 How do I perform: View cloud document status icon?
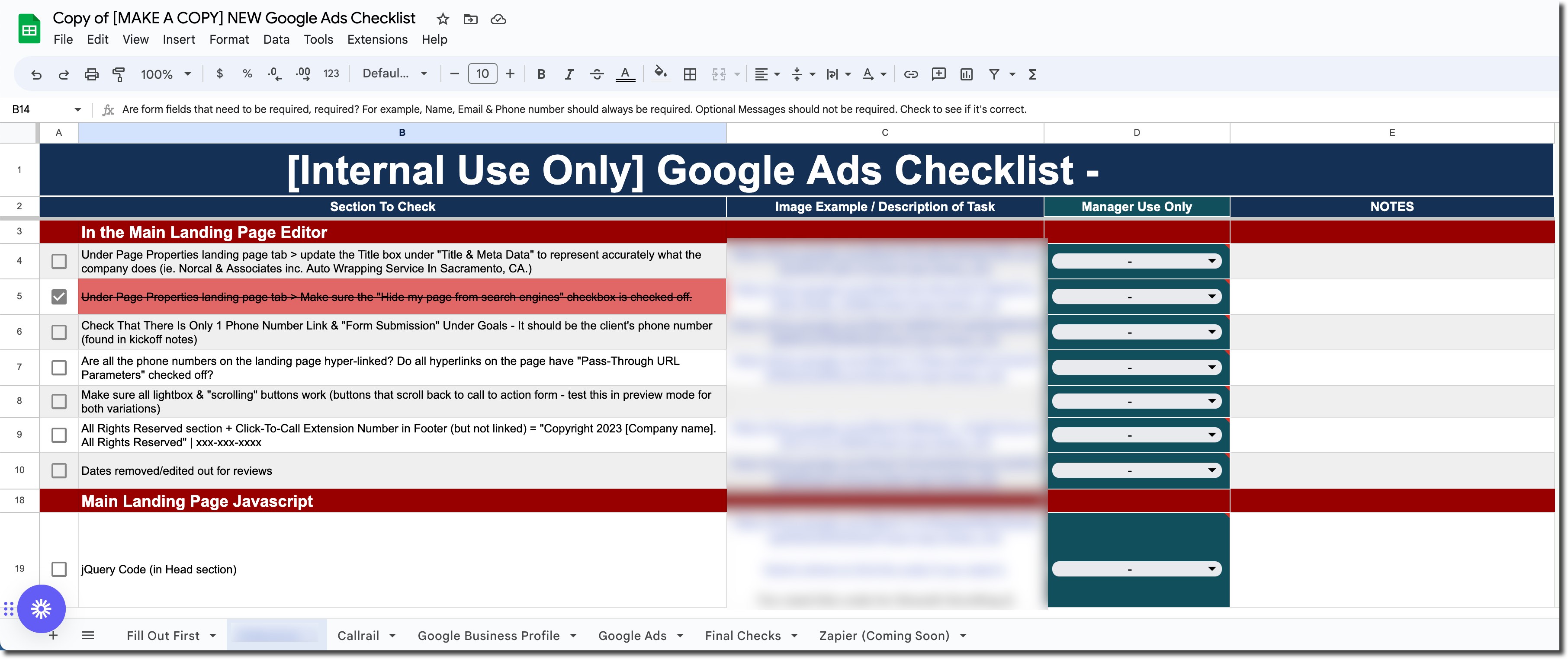[x=498, y=19]
